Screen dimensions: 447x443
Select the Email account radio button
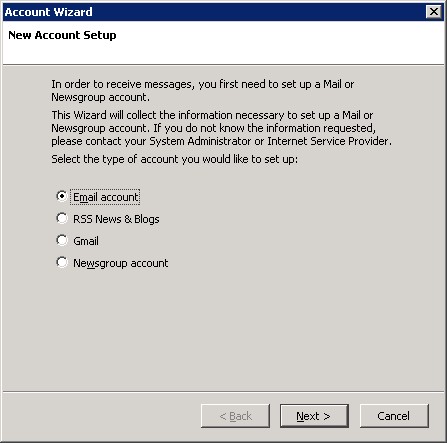62,196
